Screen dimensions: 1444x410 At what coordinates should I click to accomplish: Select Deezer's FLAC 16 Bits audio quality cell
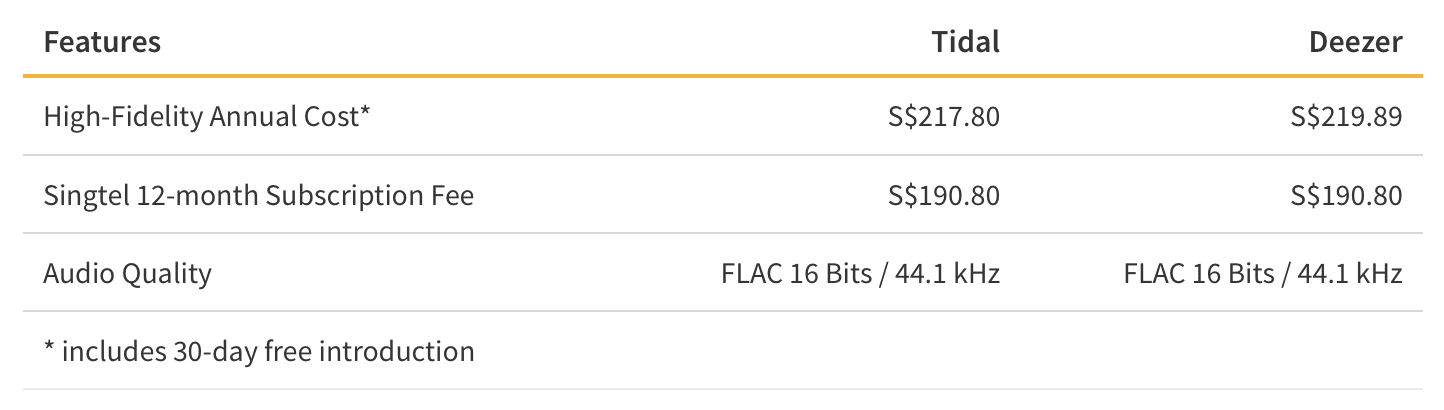pos(1262,273)
